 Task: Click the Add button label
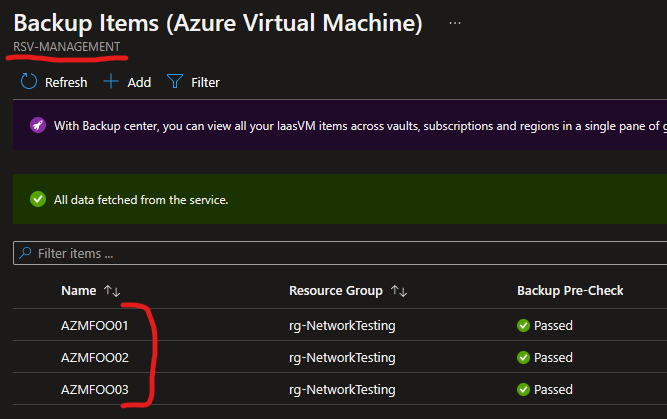pos(139,82)
